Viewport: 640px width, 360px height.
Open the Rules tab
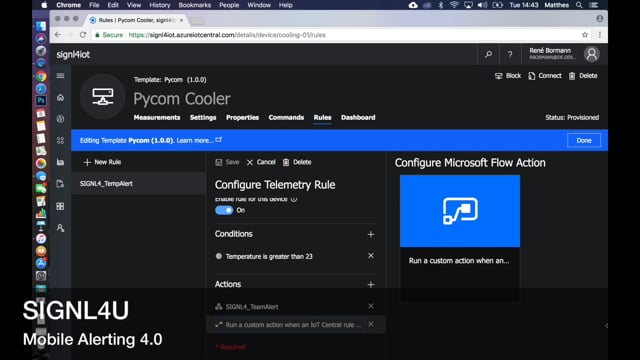pyautogui.click(x=322, y=118)
